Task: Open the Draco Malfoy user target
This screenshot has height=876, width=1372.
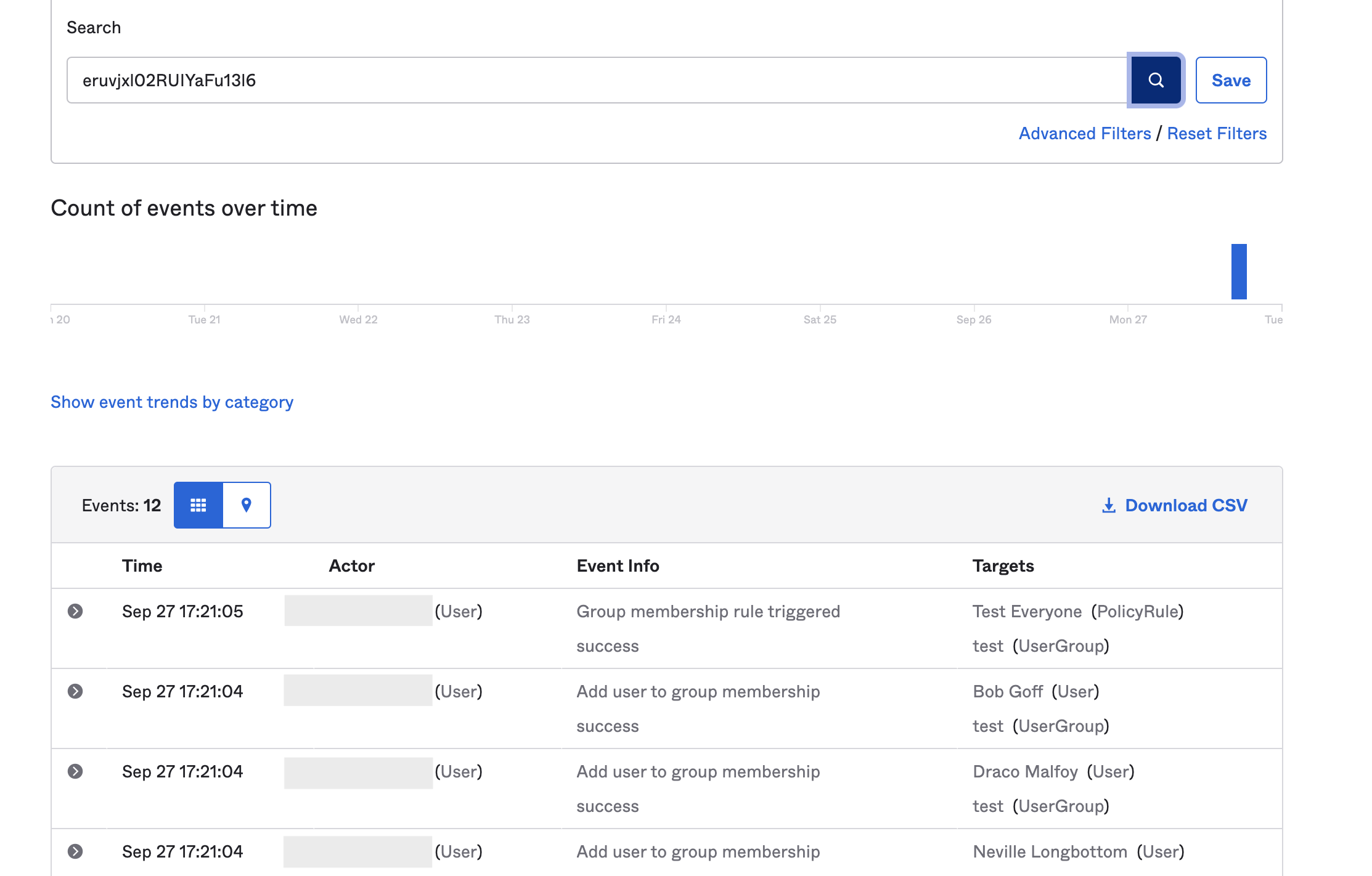Action: (1025, 771)
